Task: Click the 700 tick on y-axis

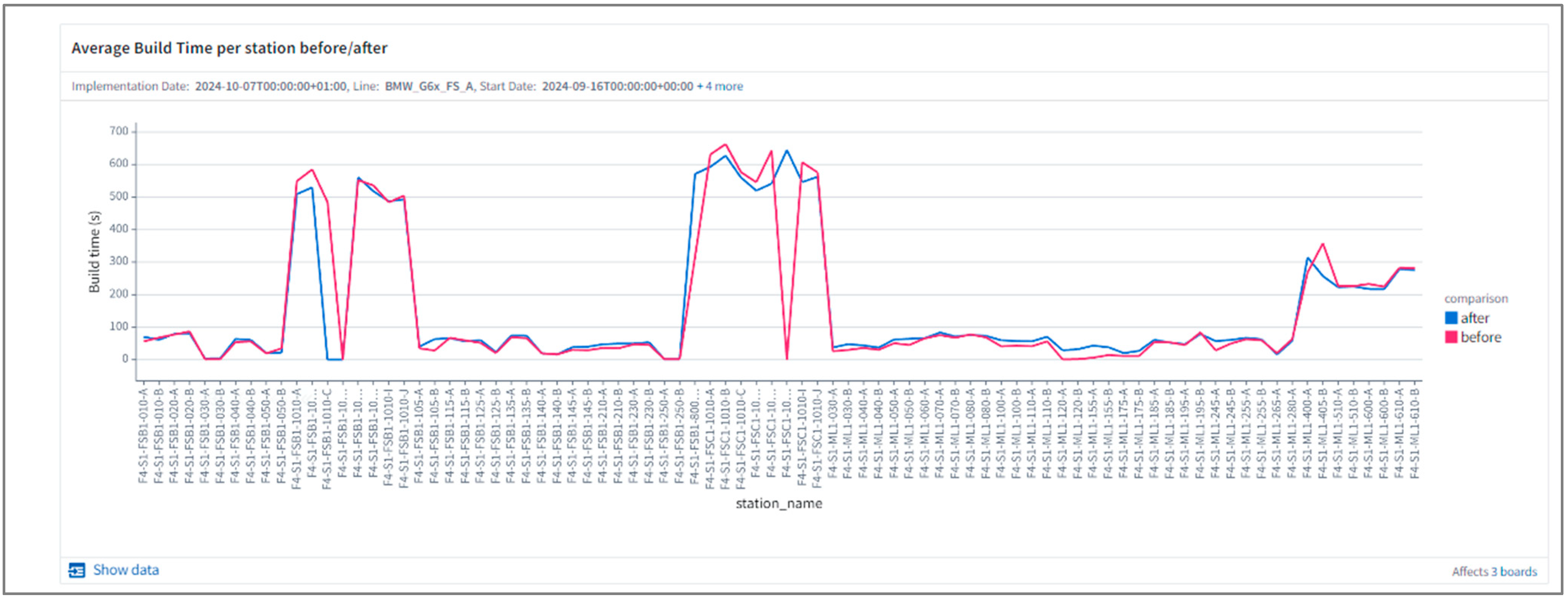Action: coord(119,131)
